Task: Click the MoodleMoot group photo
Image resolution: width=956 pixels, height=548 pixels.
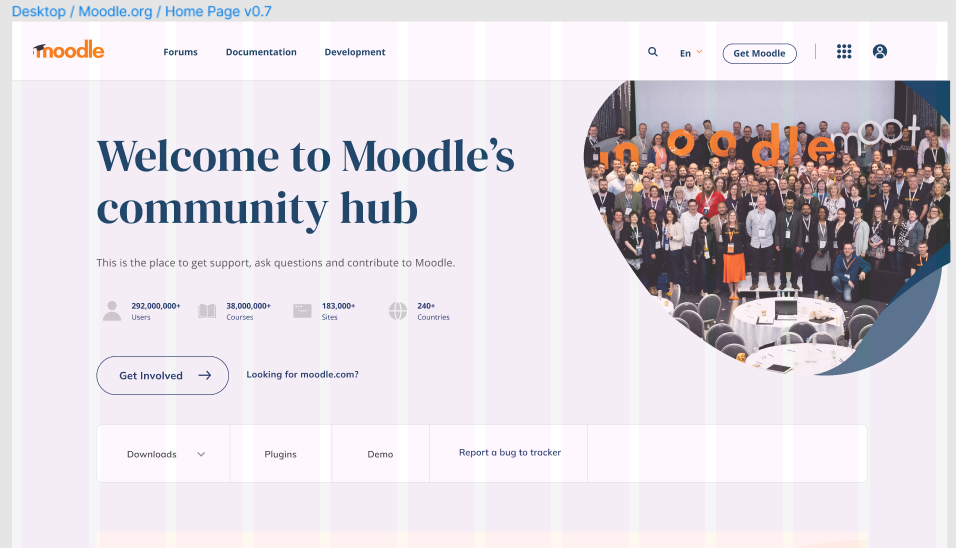Action: [x=767, y=227]
